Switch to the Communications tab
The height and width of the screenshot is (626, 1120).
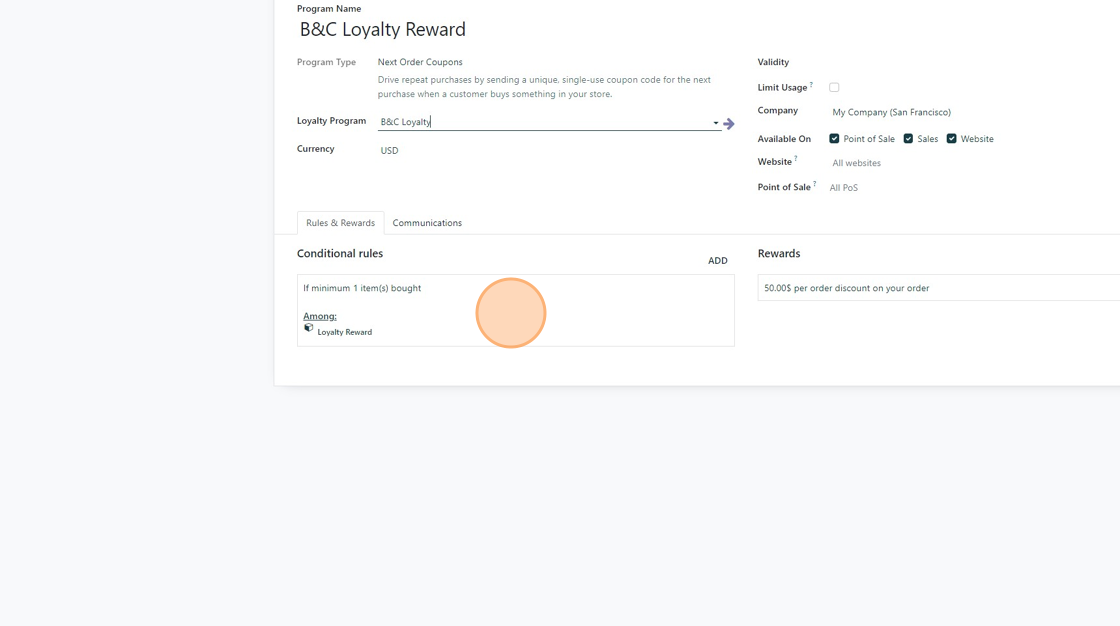427,223
